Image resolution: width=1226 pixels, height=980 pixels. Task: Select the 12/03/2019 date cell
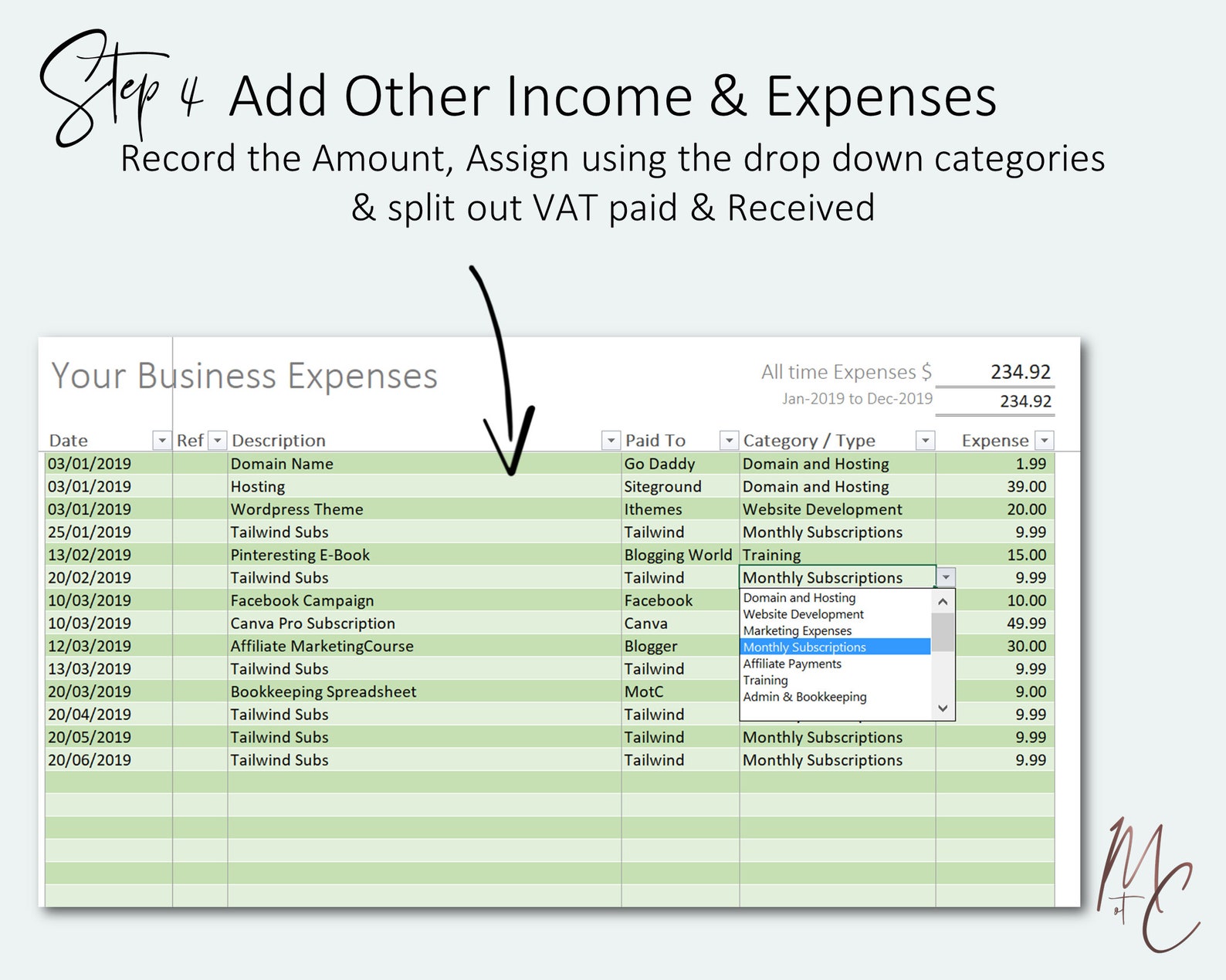point(109,646)
